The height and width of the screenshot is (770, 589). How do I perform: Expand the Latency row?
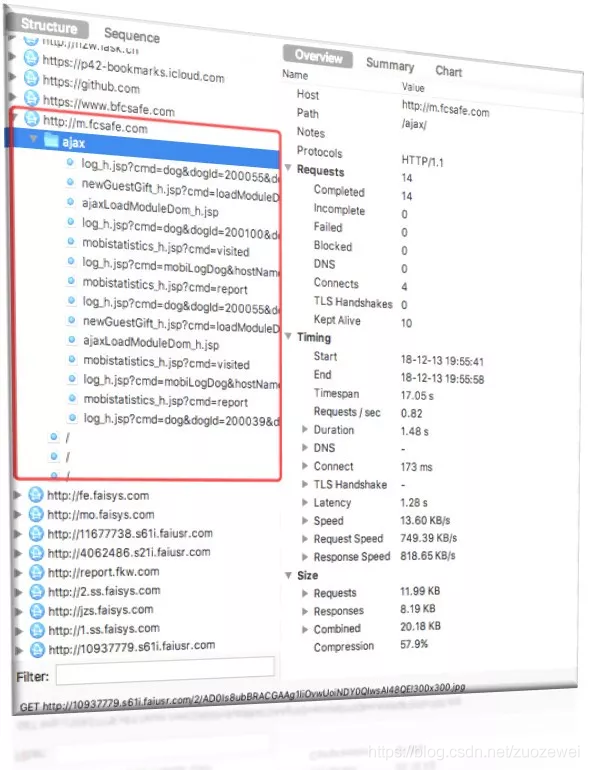tap(305, 502)
